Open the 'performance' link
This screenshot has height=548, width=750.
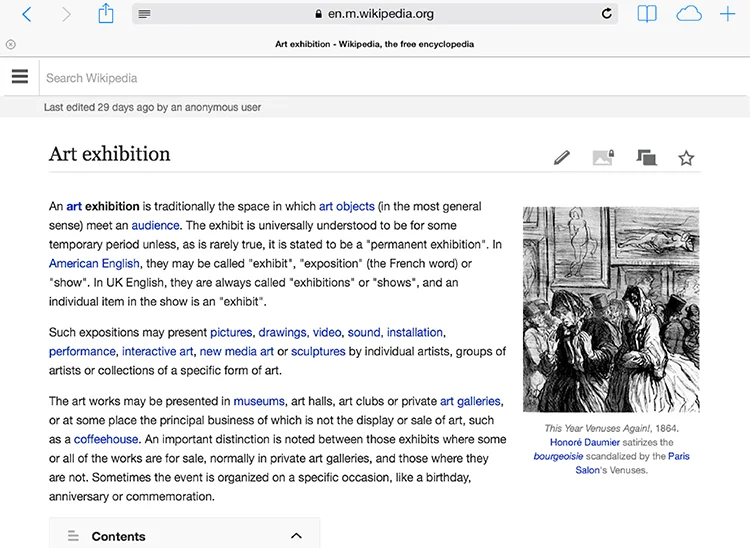tap(82, 351)
